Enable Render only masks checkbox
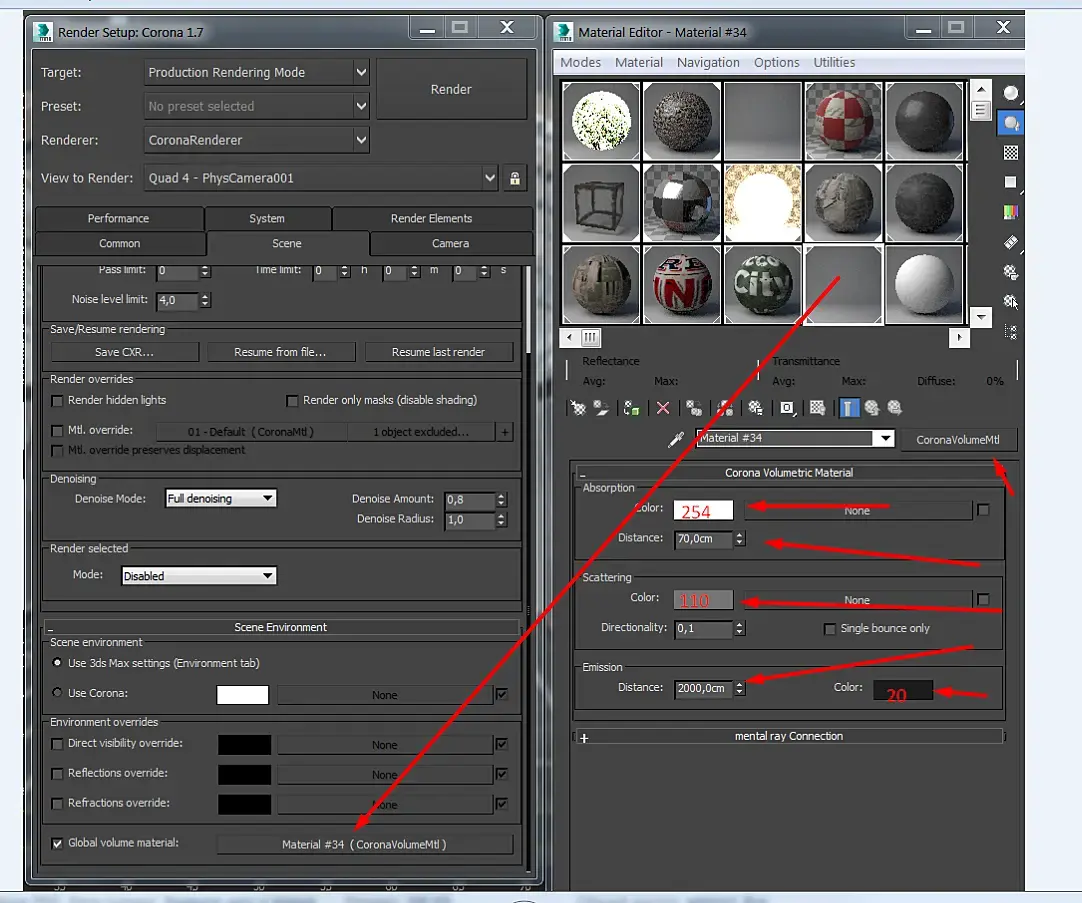The height and width of the screenshot is (903, 1082). click(x=292, y=401)
